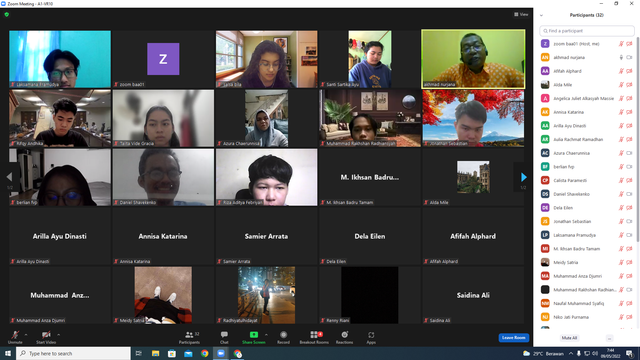Open the Chat icon in toolbar

tap(224, 335)
